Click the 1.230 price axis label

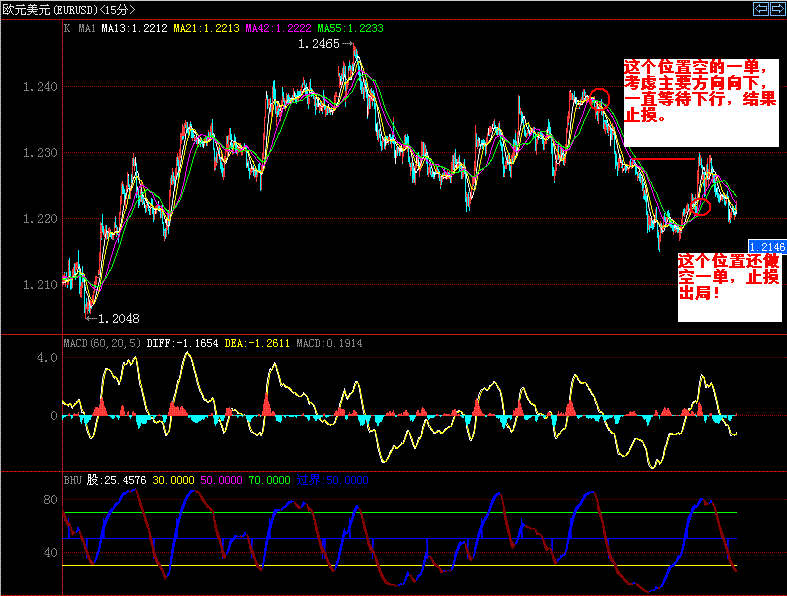[x=40, y=153]
